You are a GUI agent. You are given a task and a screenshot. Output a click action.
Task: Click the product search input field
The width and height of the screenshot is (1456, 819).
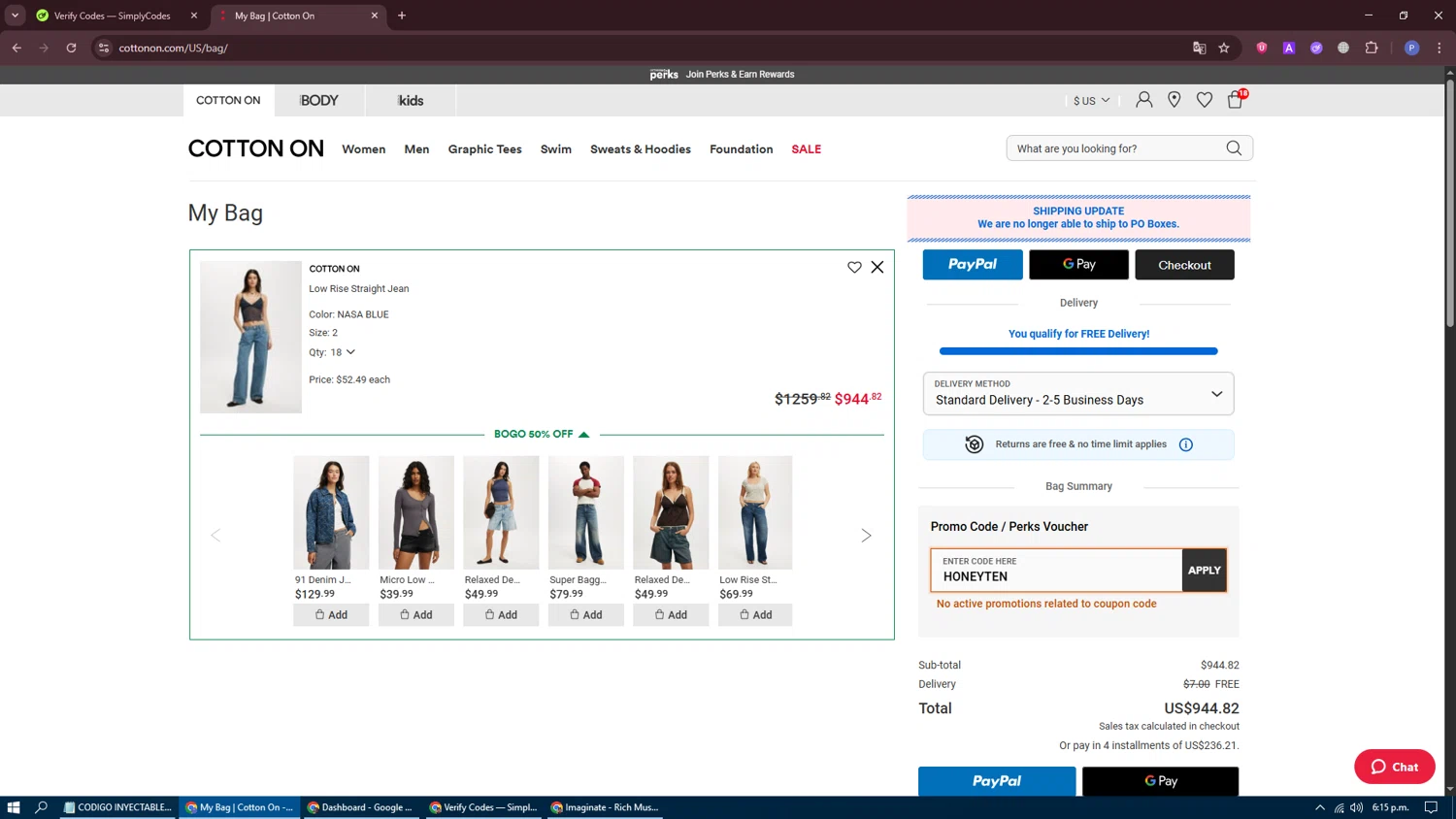1116,148
